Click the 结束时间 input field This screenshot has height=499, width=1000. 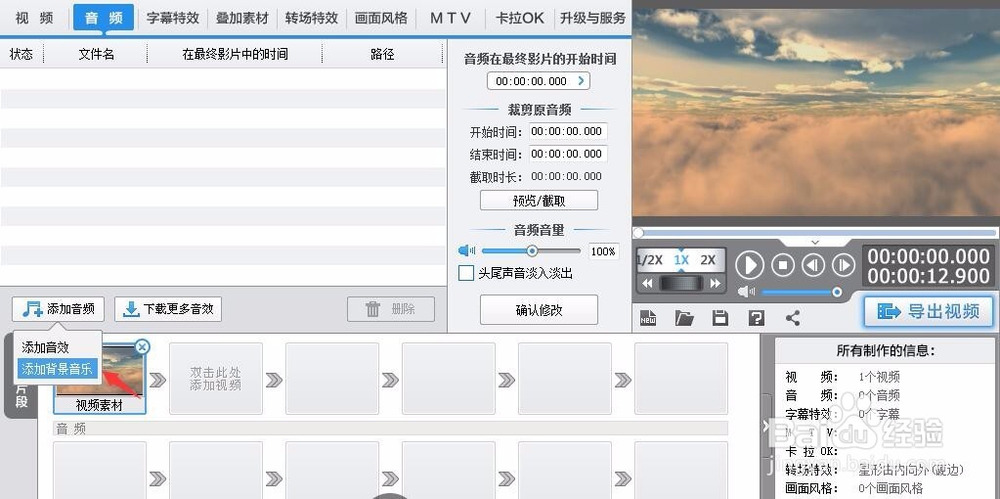tap(568, 154)
